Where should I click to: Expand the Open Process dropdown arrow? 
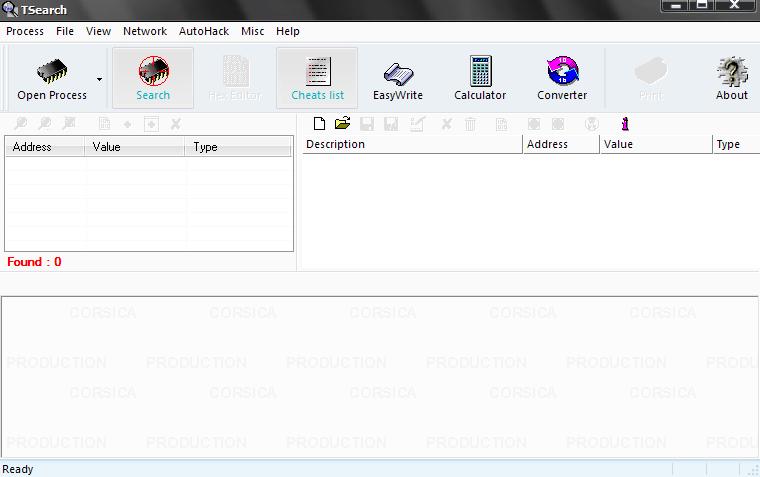pyautogui.click(x=99, y=79)
